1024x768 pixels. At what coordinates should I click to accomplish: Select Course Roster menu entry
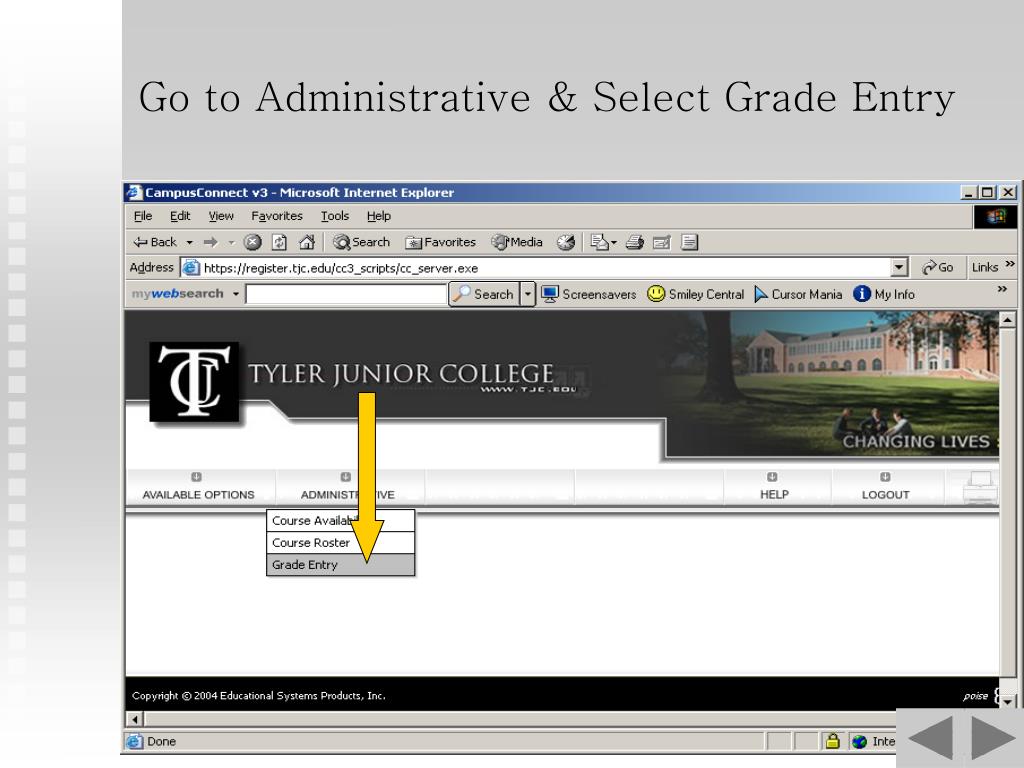pyautogui.click(x=340, y=543)
